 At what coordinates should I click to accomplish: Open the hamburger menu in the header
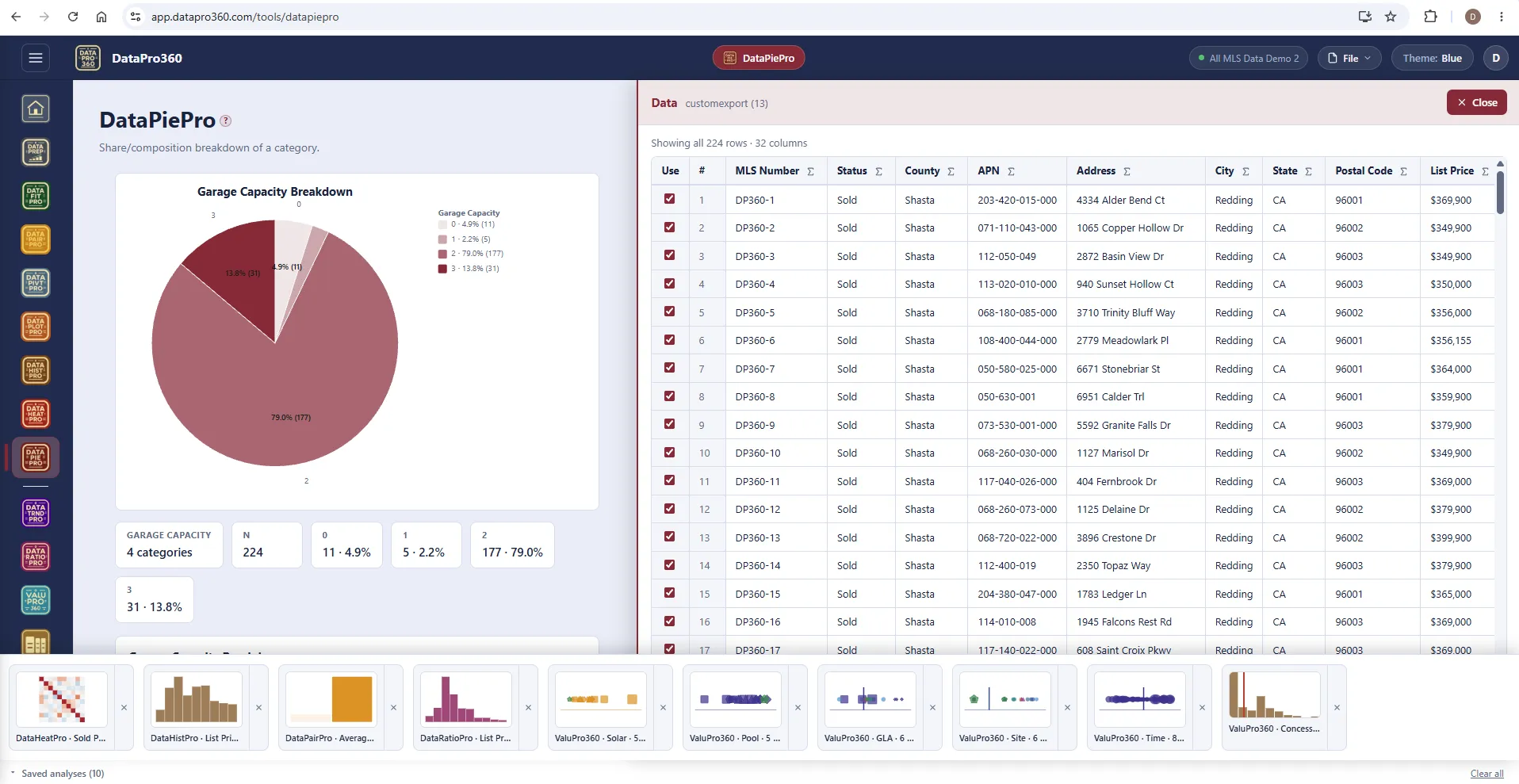(35, 58)
